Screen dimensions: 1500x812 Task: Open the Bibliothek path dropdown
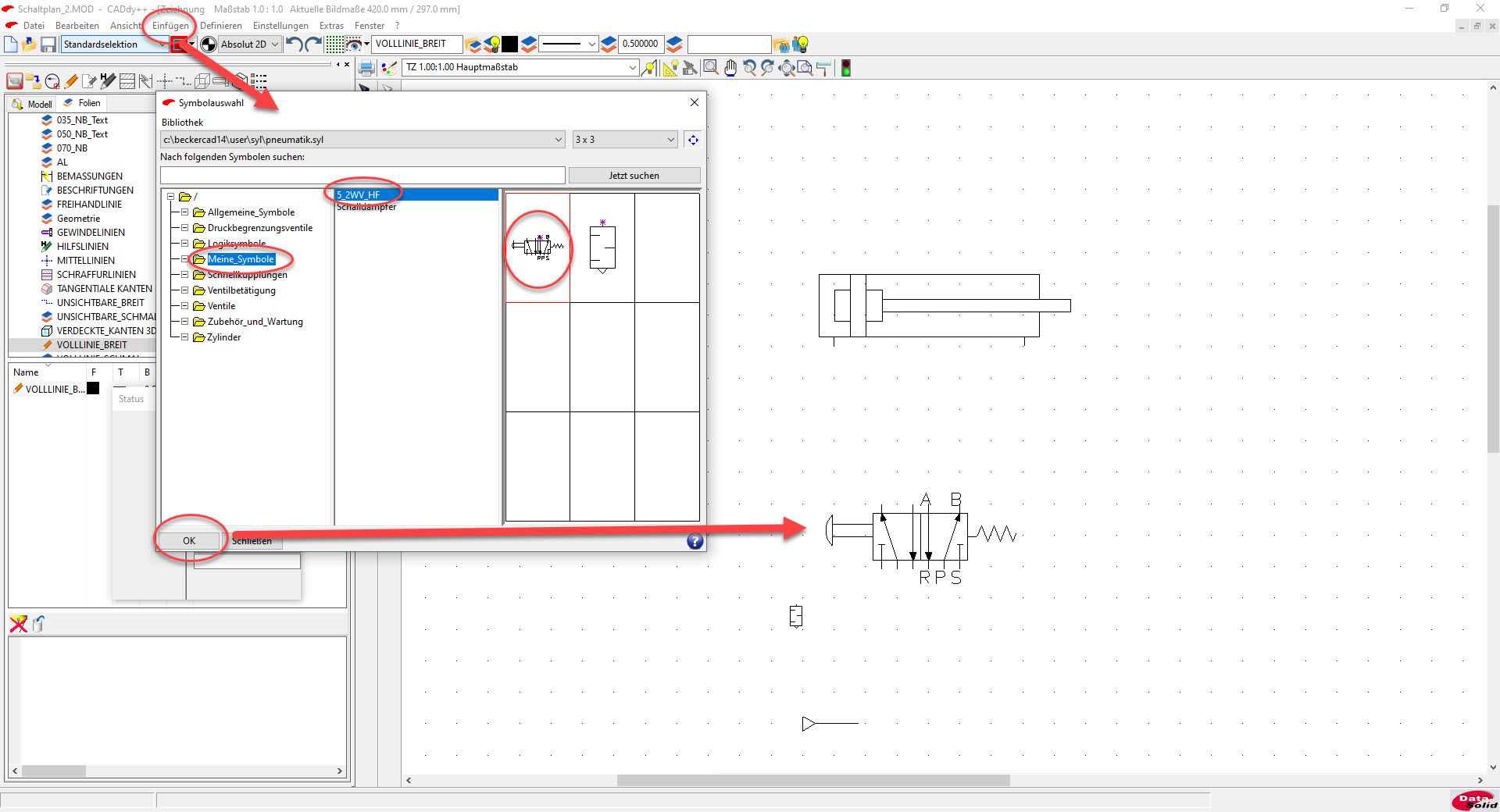coord(362,140)
